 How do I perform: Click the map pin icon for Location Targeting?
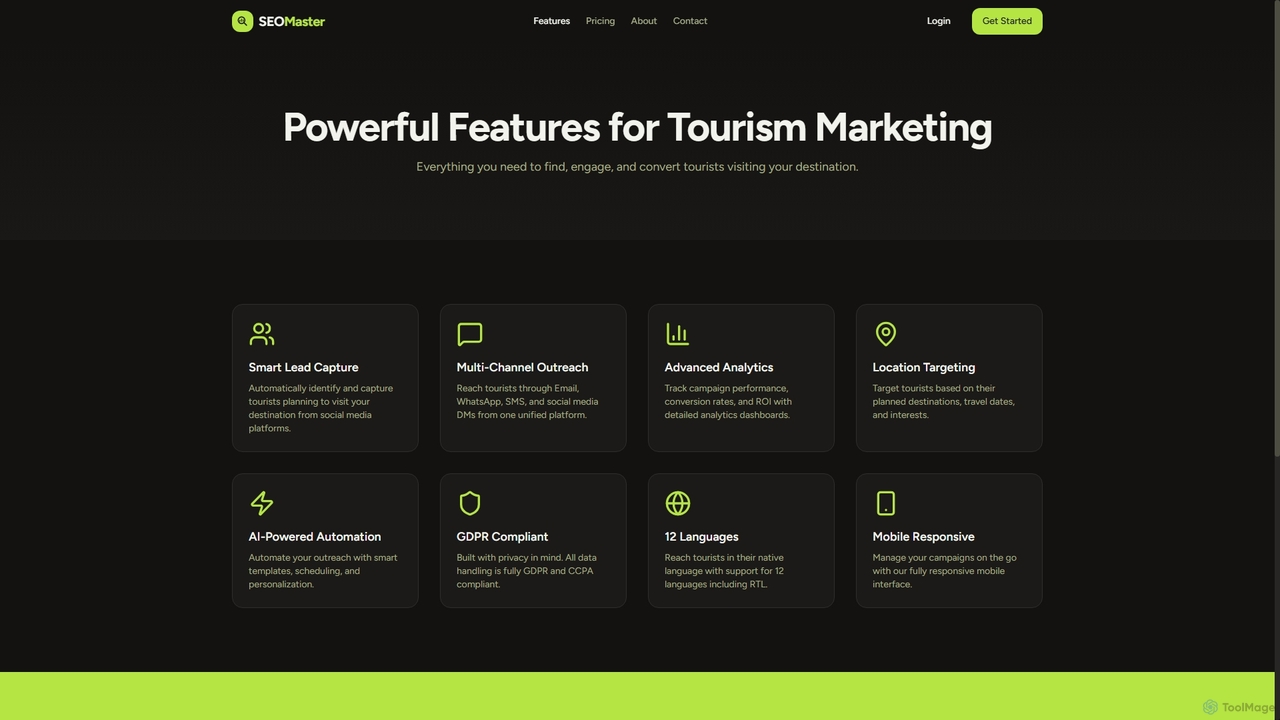[x=886, y=334]
